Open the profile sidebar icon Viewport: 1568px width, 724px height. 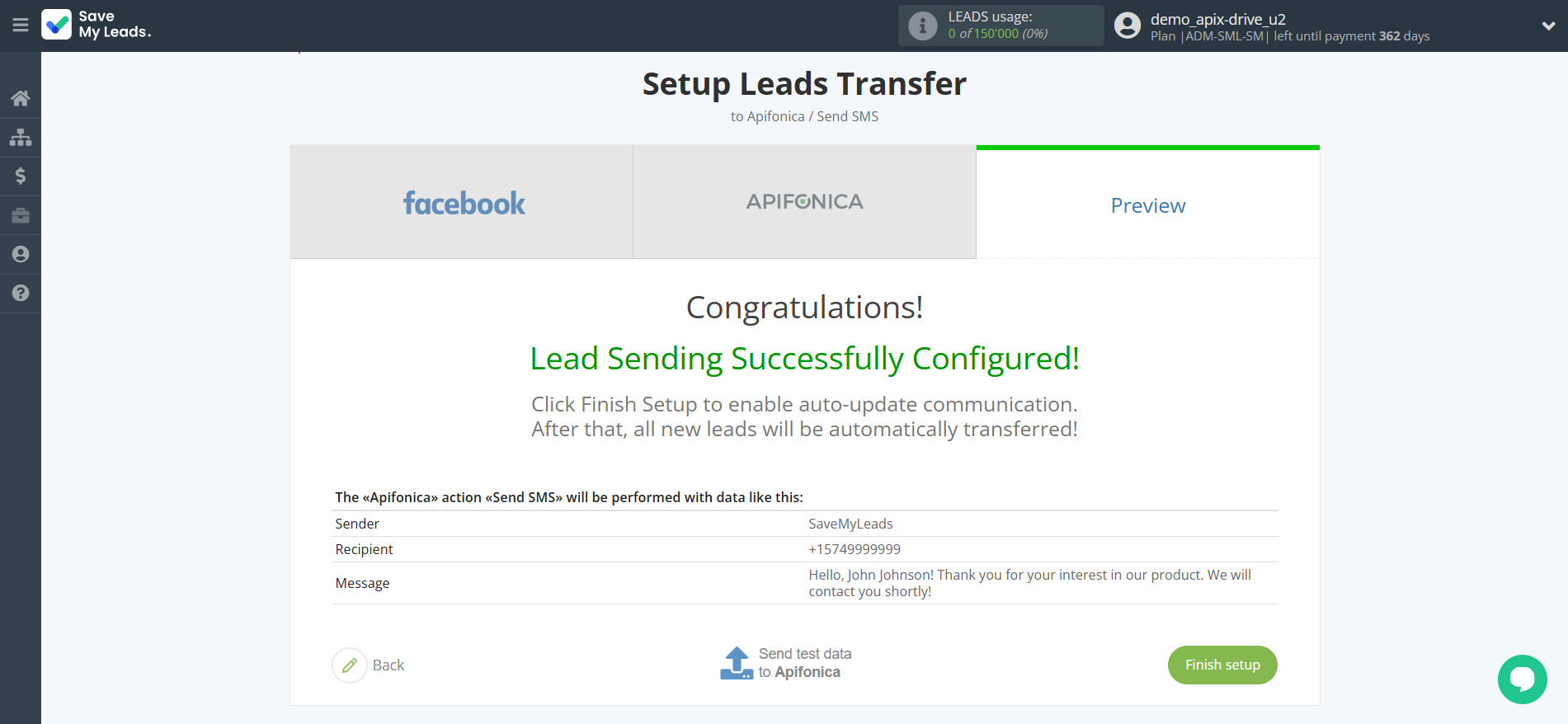[21, 254]
